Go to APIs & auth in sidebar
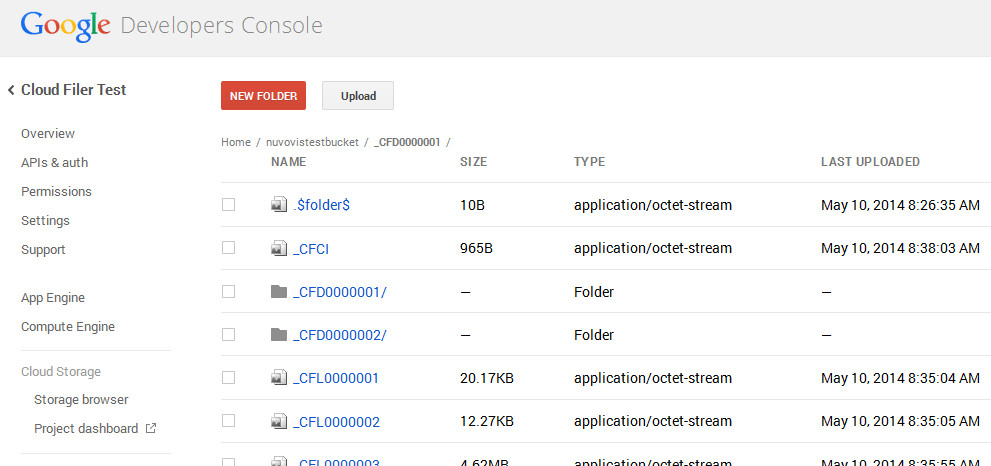The width and height of the screenshot is (991, 466). pos(54,162)
